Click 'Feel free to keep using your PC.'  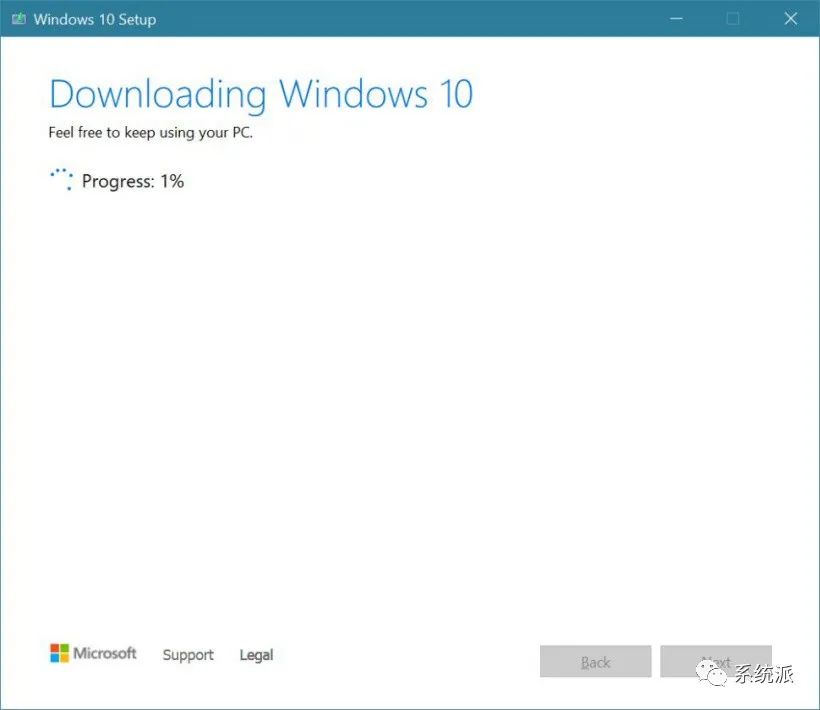pyautogui.click(x=151, y=132)
